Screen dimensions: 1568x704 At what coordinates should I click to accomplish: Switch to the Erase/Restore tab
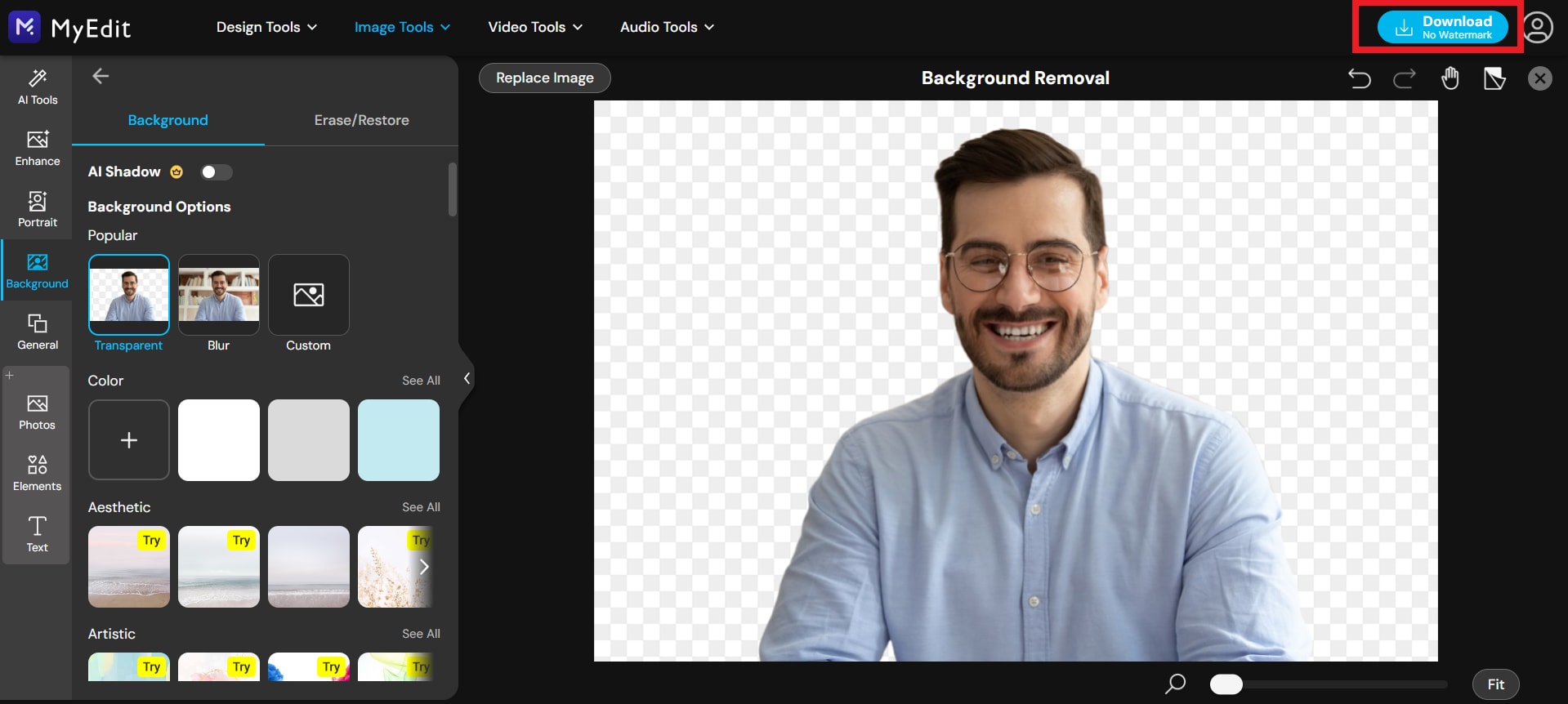(362, 120)
